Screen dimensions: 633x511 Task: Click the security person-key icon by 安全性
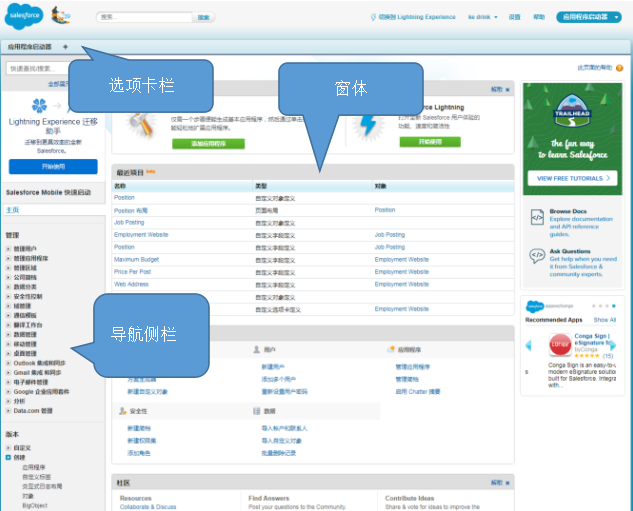point(123,411)
